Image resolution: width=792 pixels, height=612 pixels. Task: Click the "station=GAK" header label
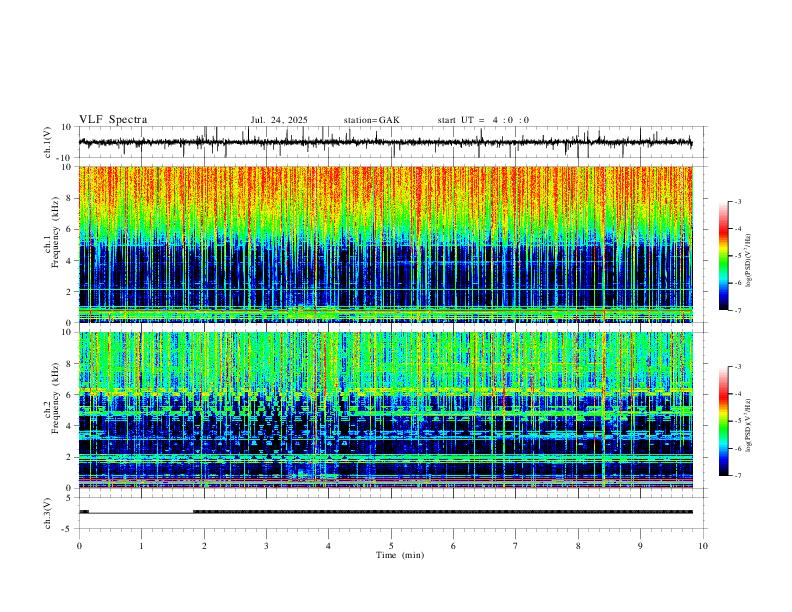click(x=371, y=120)
